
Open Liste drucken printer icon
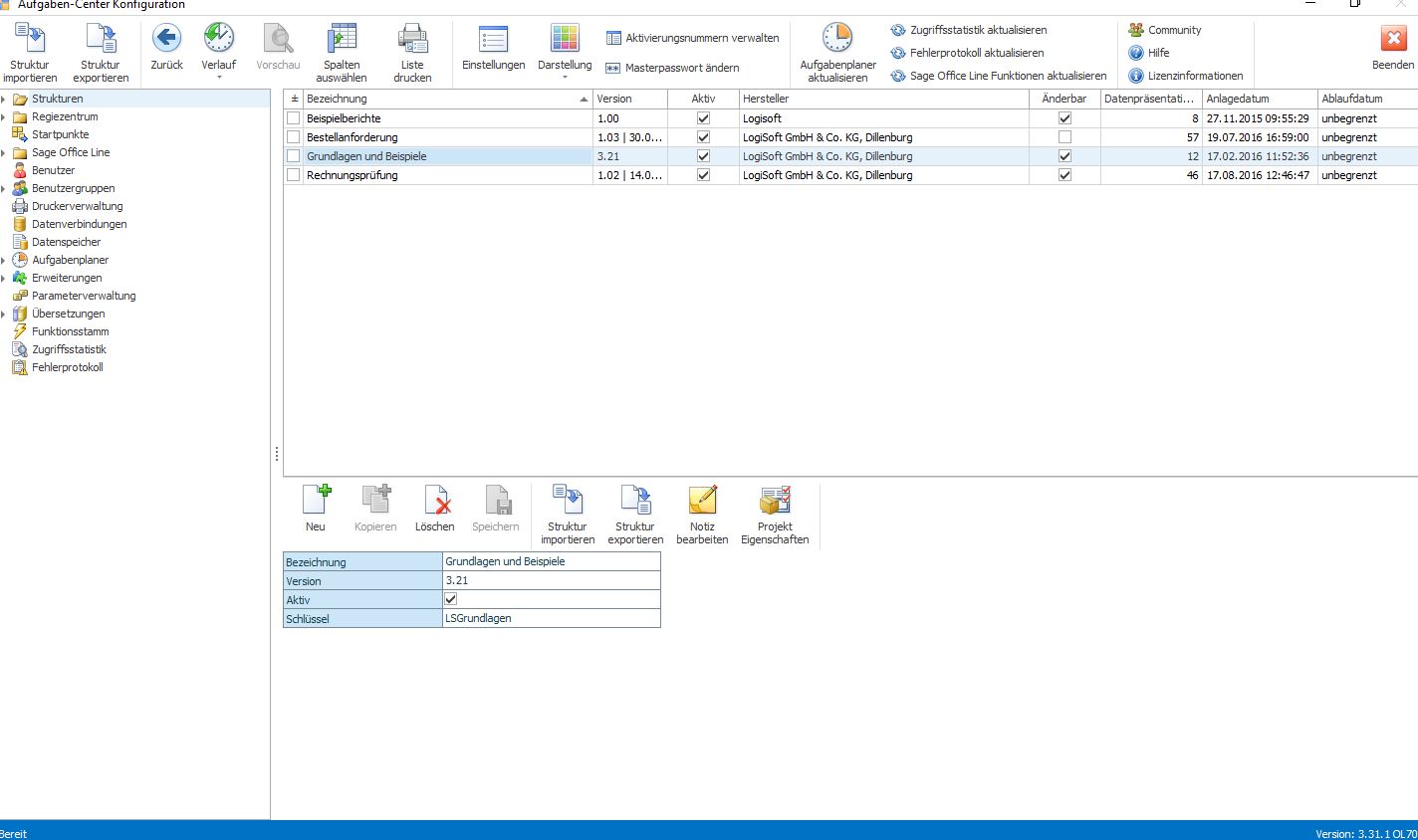coord(412,40)
